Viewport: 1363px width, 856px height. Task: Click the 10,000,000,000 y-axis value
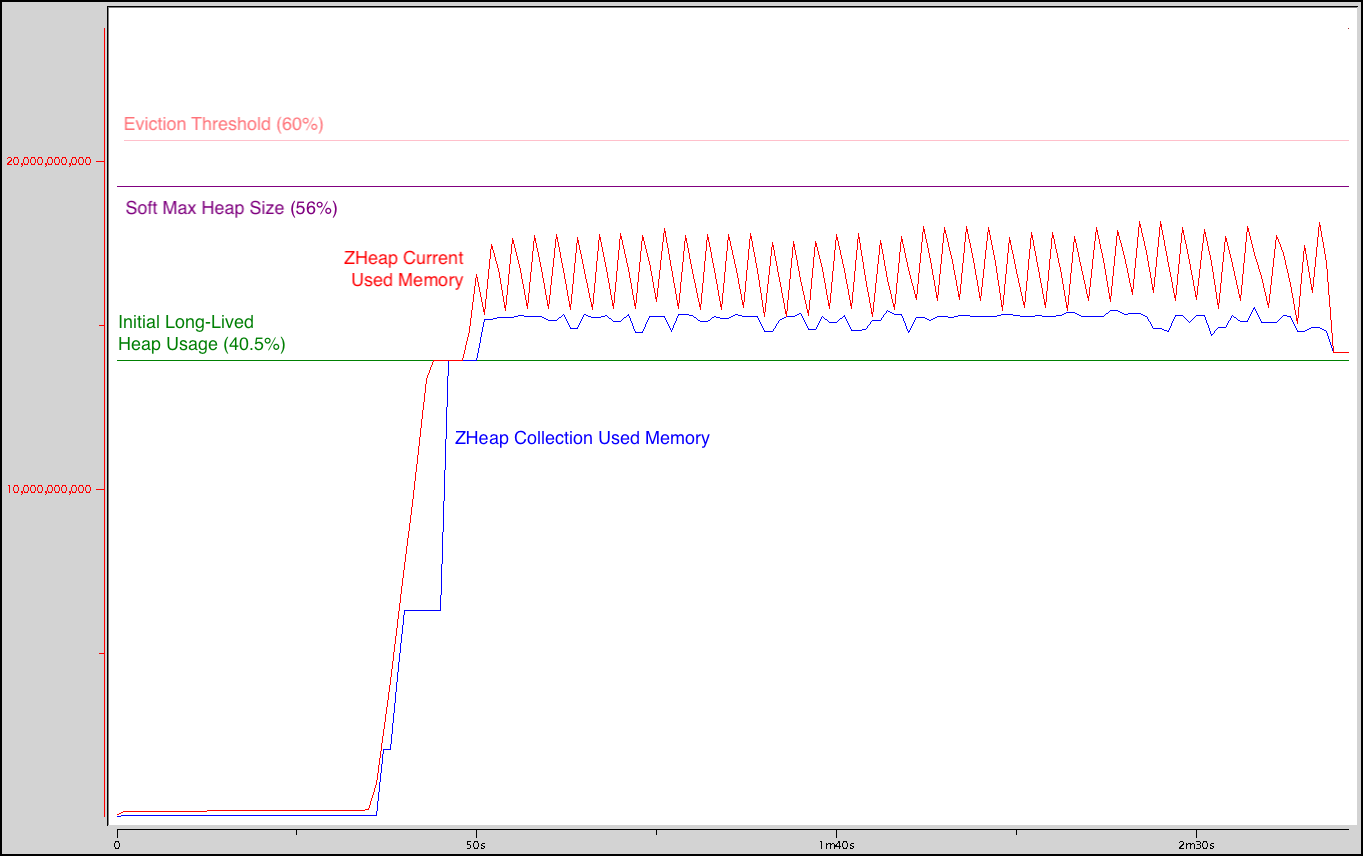coord(49,489)
